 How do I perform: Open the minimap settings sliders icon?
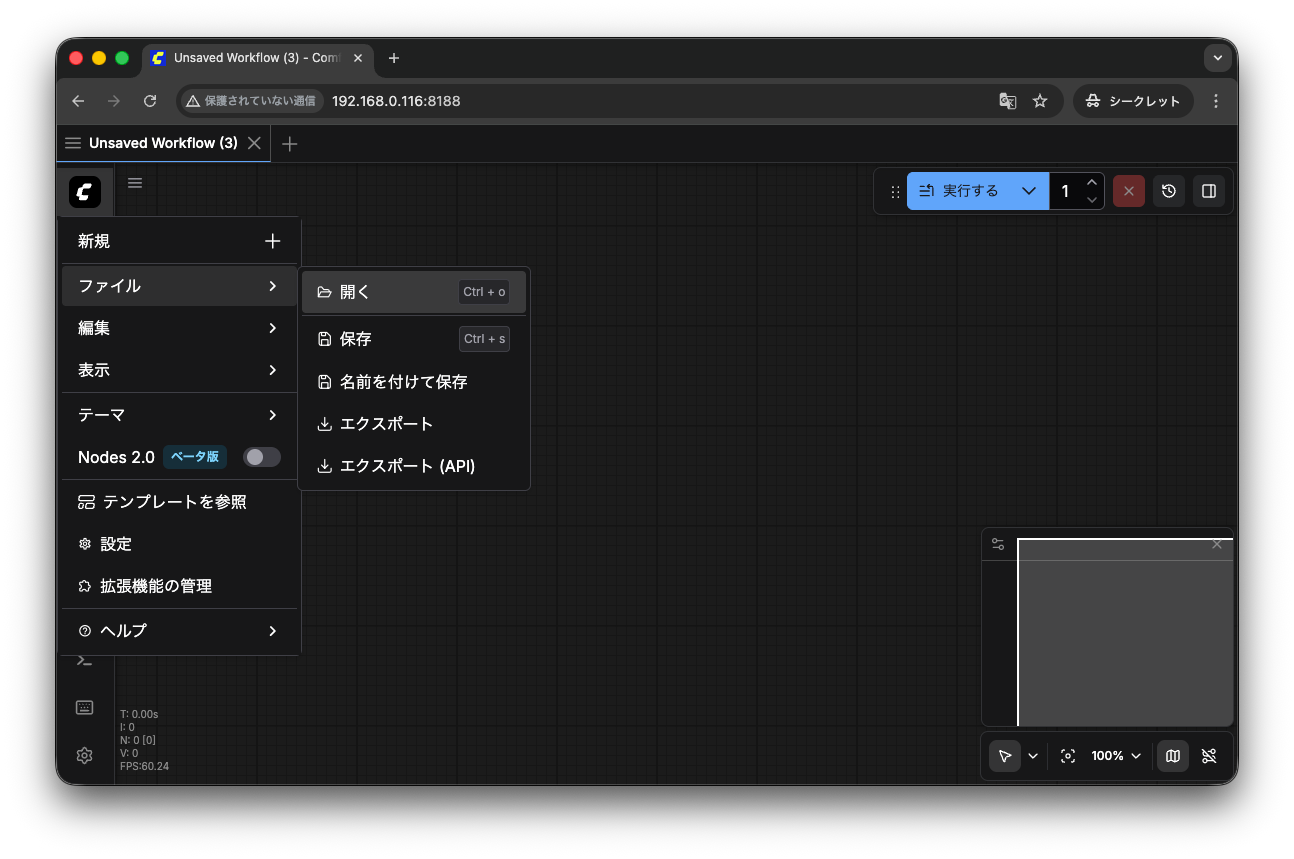coord(998,544)
